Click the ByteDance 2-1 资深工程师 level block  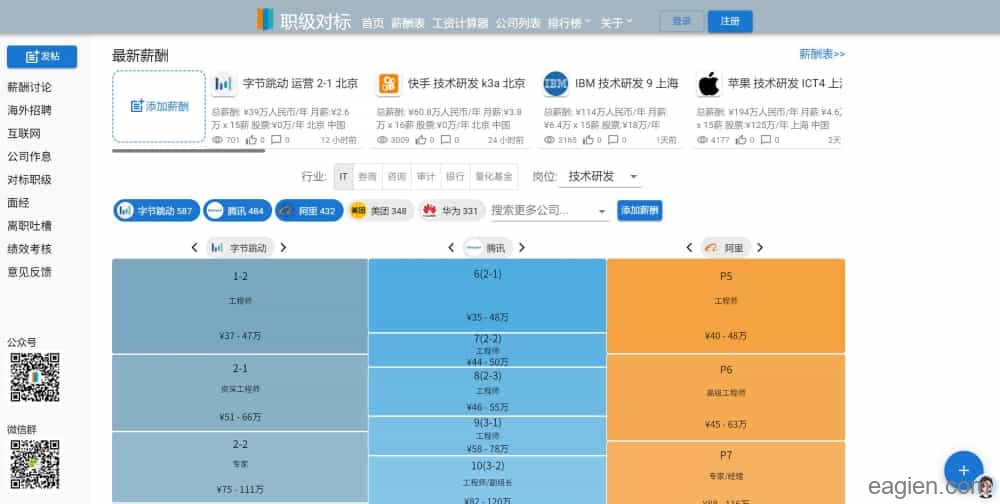pos(240,392)
